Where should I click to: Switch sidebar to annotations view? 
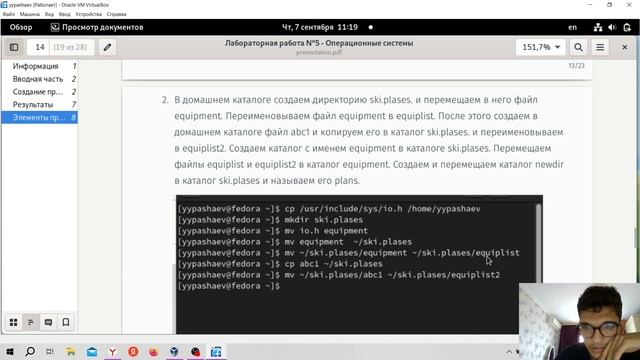[x=48, y=322]
